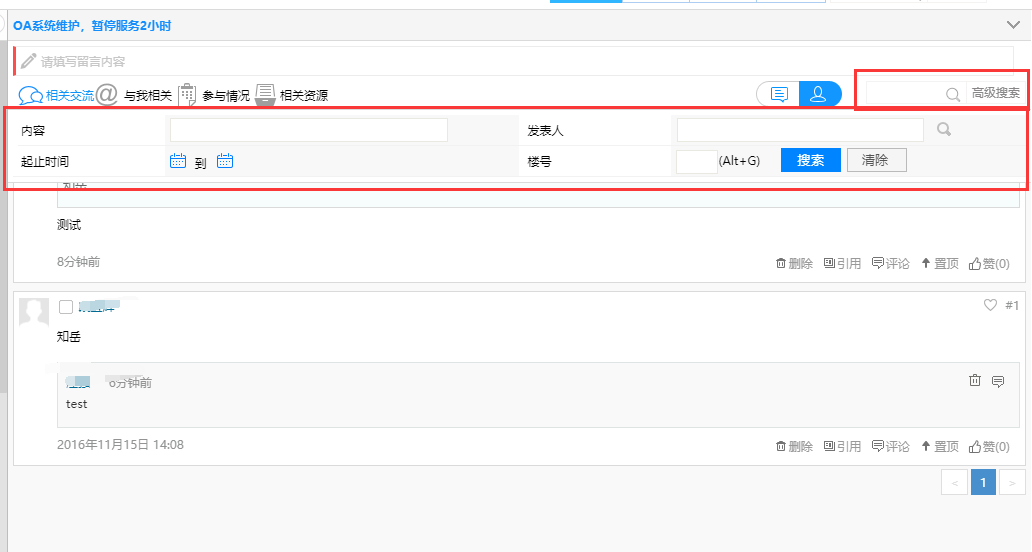1032x552 pixels.
Task: Click comment icon on the test reply
Action: (997, 381)
